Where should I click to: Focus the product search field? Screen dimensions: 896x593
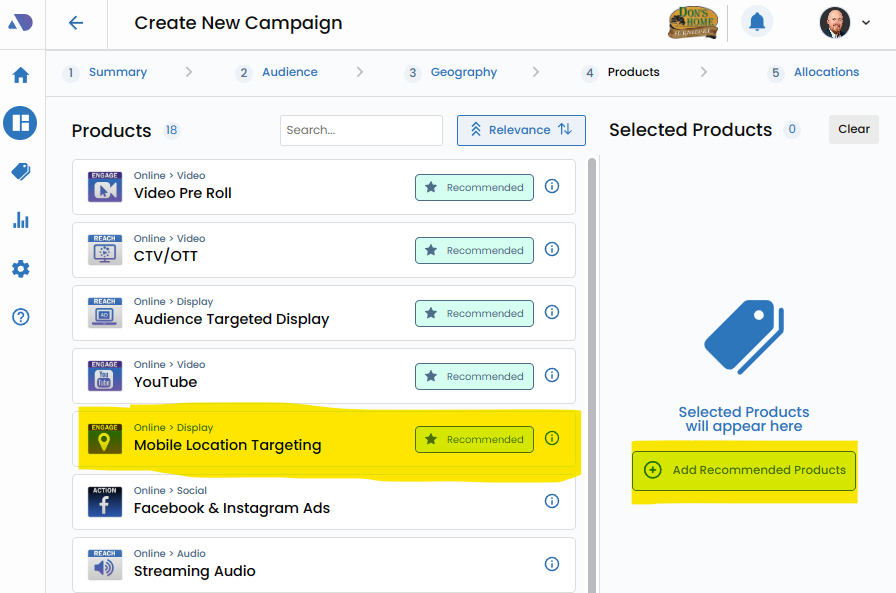(x=361, y=130)
